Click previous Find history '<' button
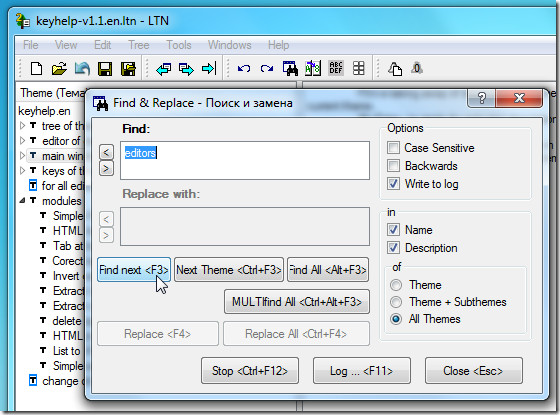Image resolution: width=560 pixels, height=415 pixels. 106,152
